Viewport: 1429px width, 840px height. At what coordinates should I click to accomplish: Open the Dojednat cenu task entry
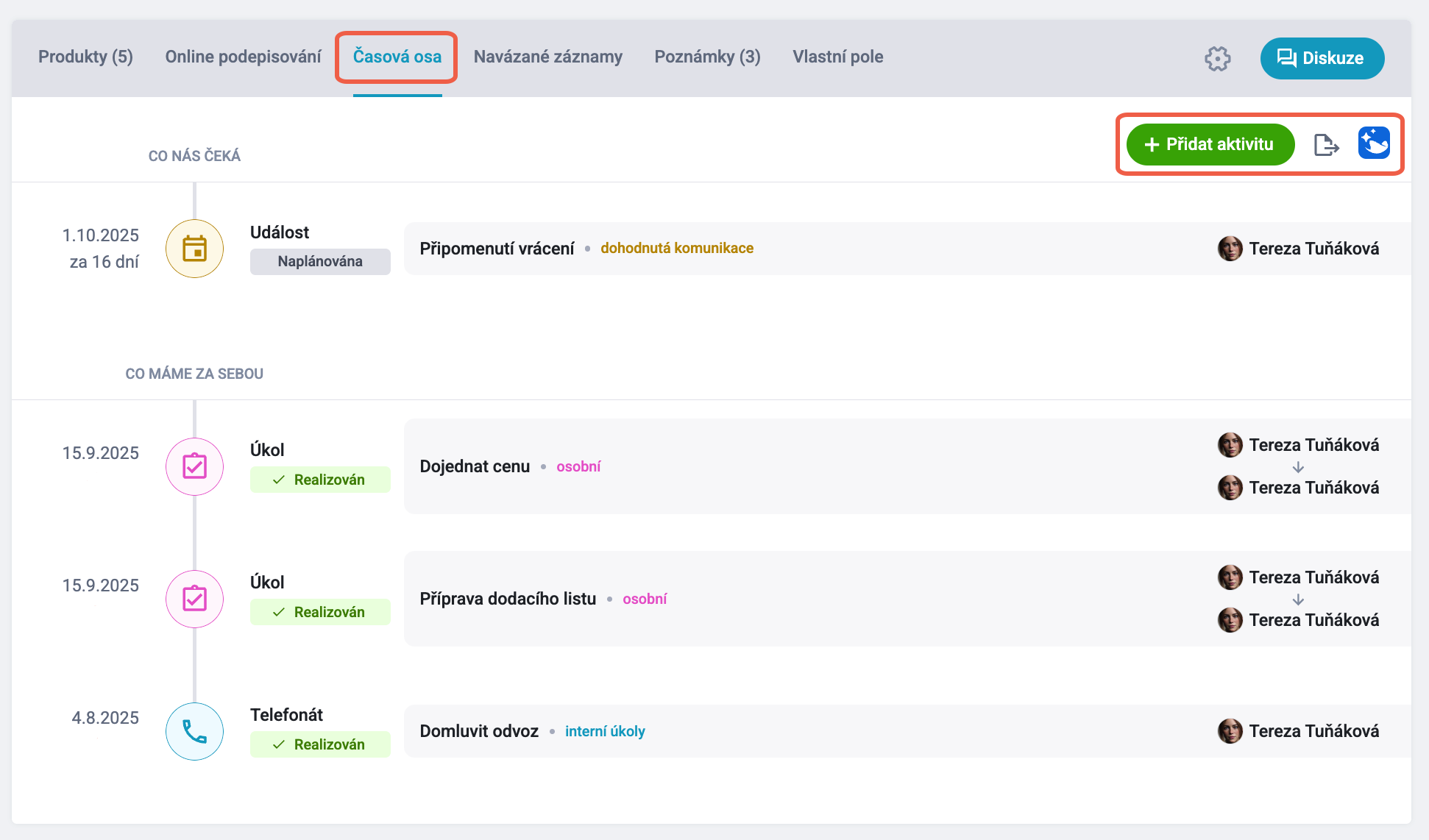tap(907, 466)
